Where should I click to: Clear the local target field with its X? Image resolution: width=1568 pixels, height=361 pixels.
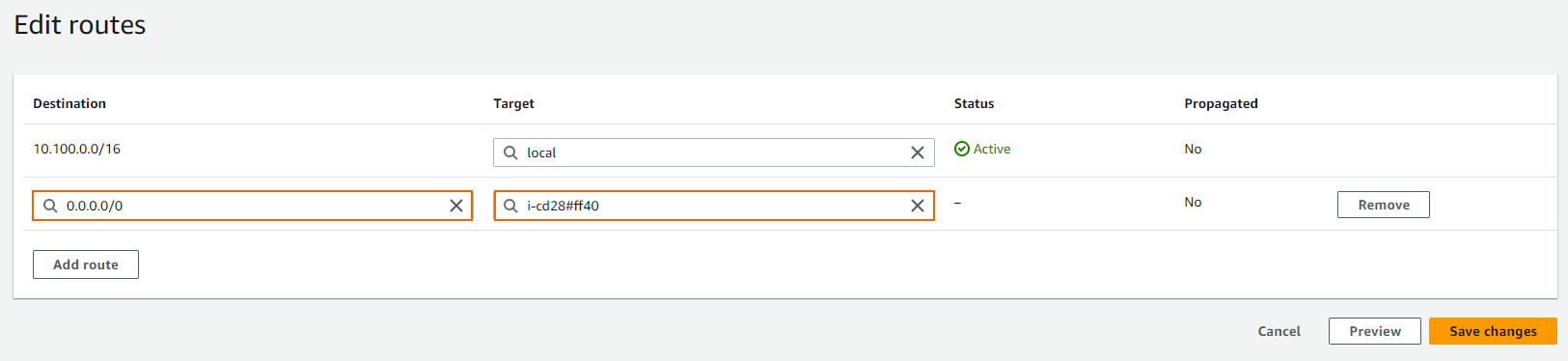(x=918, y=153)
